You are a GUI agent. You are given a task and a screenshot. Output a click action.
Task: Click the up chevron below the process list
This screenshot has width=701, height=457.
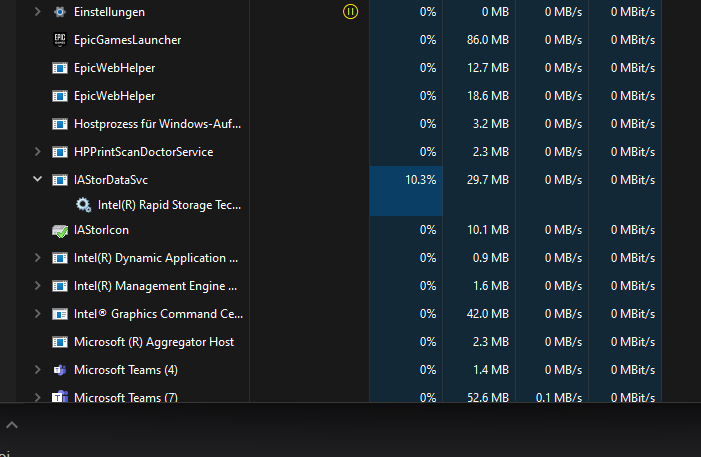pos(12,425)
